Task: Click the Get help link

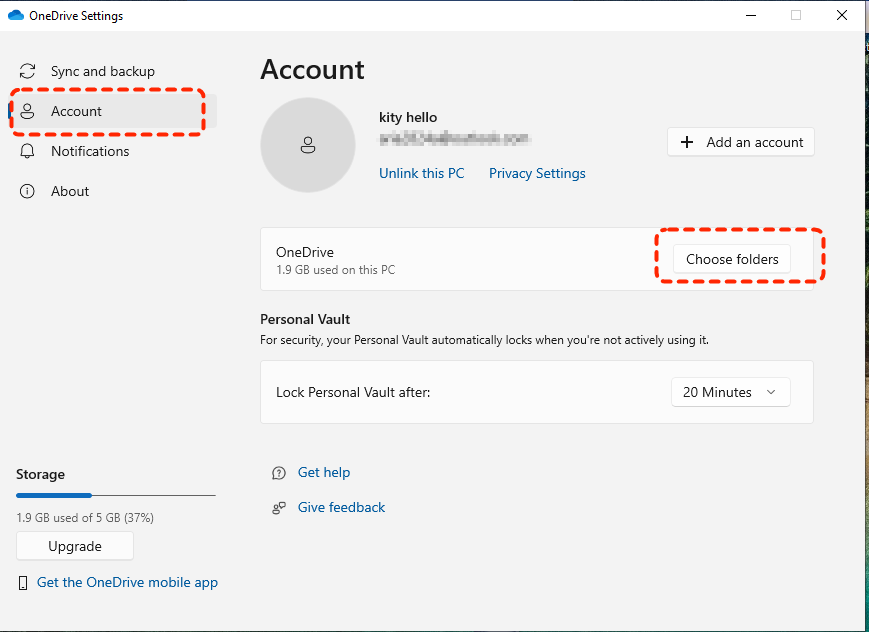Action: [324, 472]
